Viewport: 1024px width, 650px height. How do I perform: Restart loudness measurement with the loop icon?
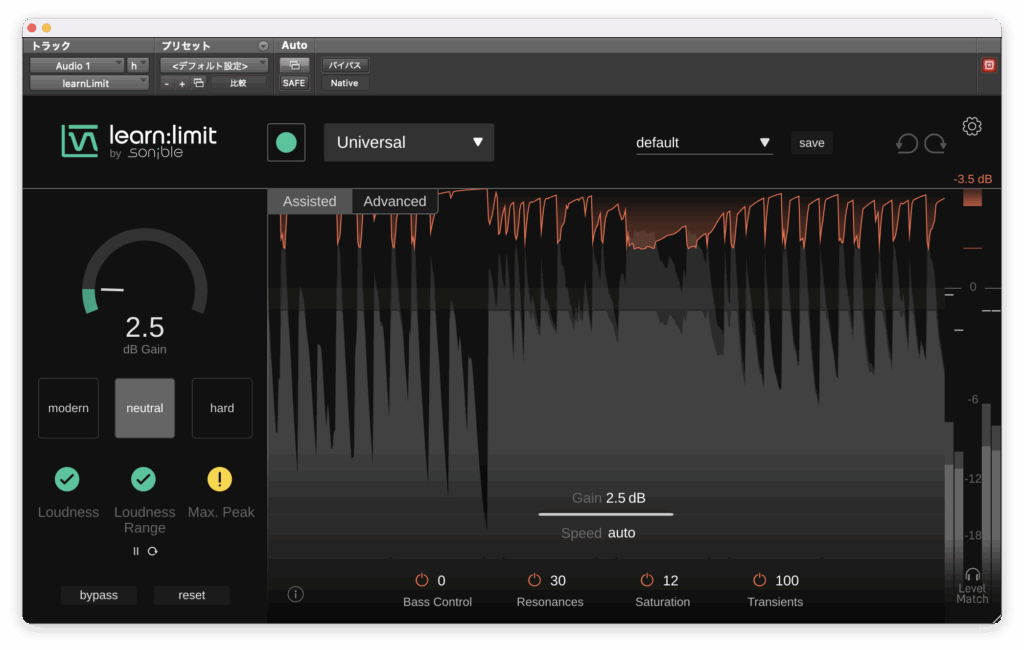tap(152, 551)
